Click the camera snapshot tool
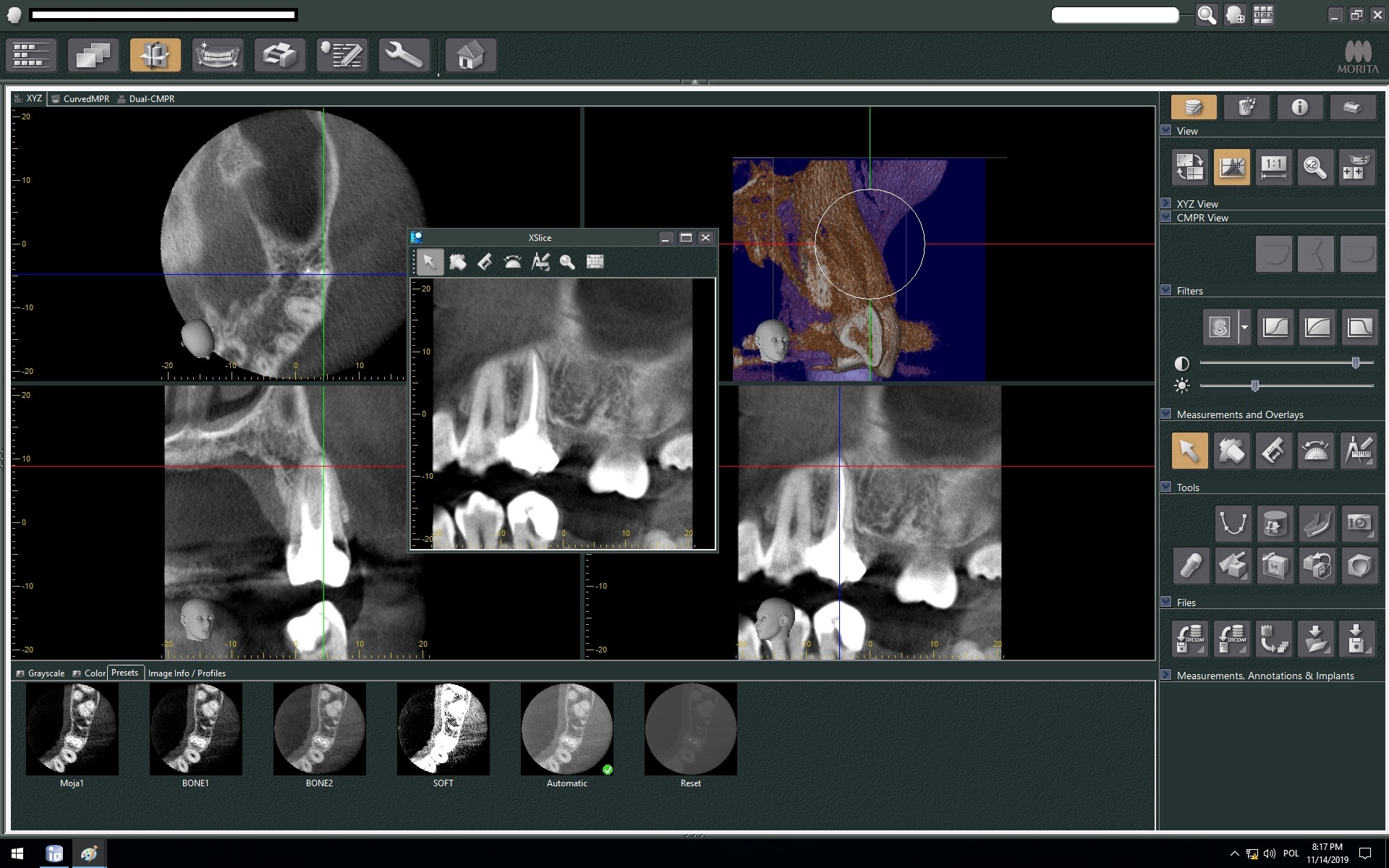This screenshot has width=1389, height=868. 1359,523
